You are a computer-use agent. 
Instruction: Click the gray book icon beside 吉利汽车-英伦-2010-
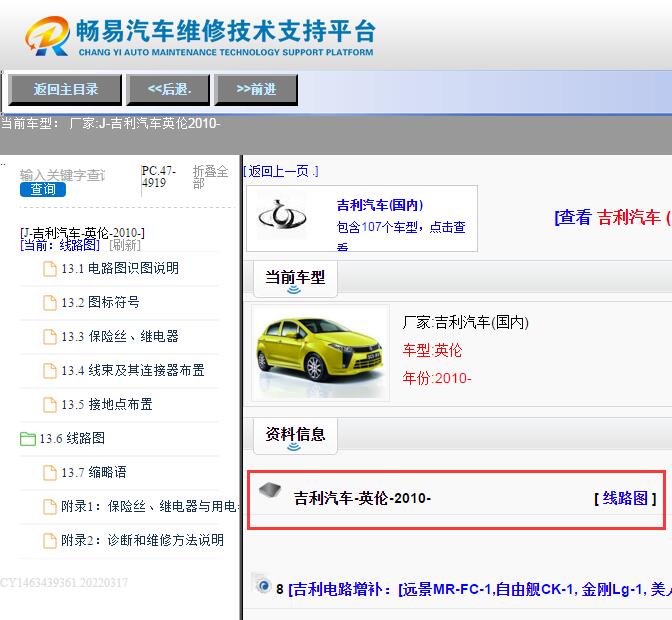pos(270,490)
